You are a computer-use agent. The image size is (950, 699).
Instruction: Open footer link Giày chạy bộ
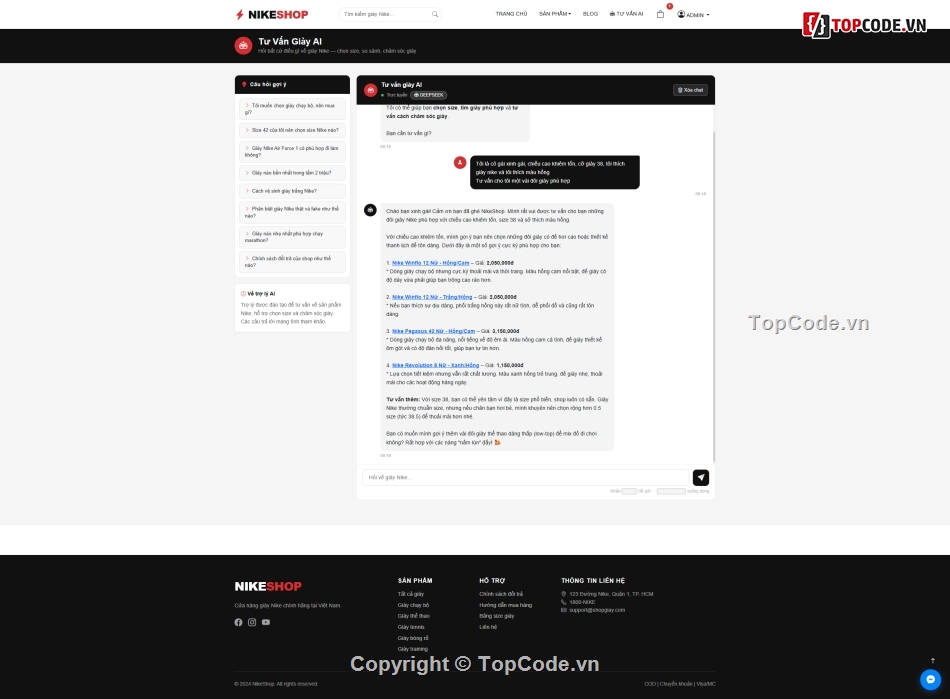pyautogui.click(x=413, y=605)
